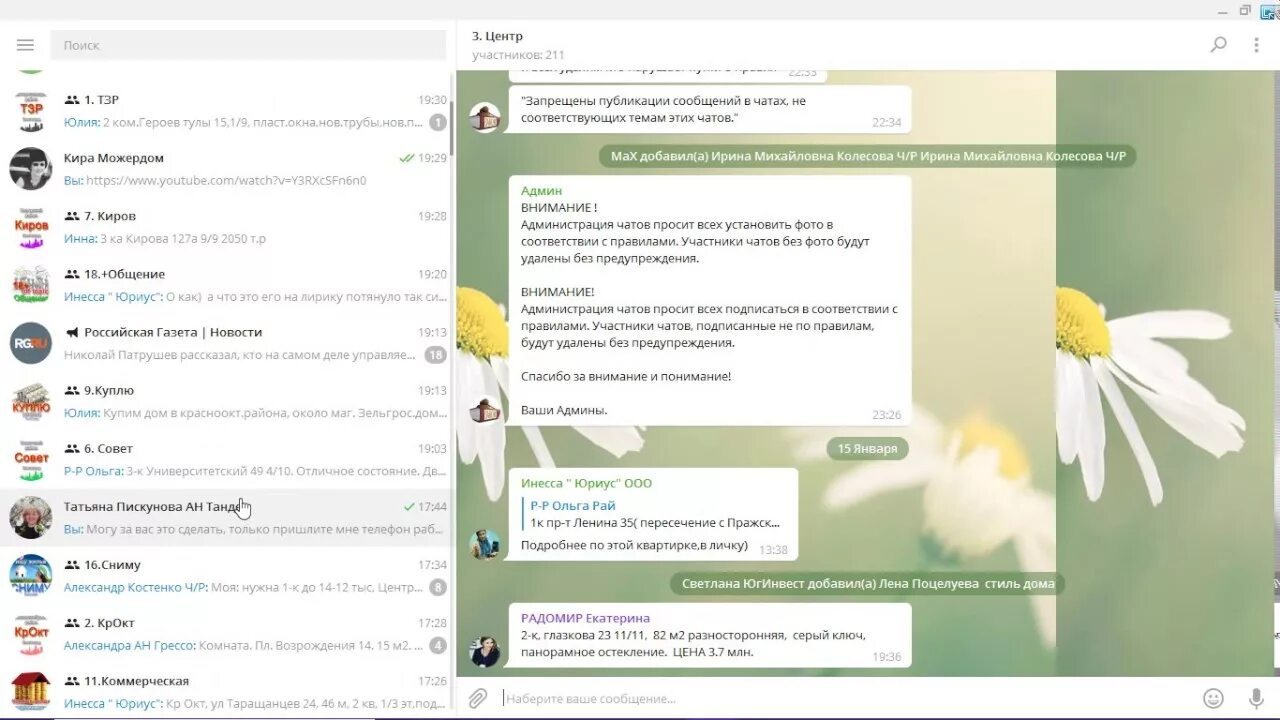
Task: Click Татьяна Пискунова profile photo
Action: click(x=31, y=517)
